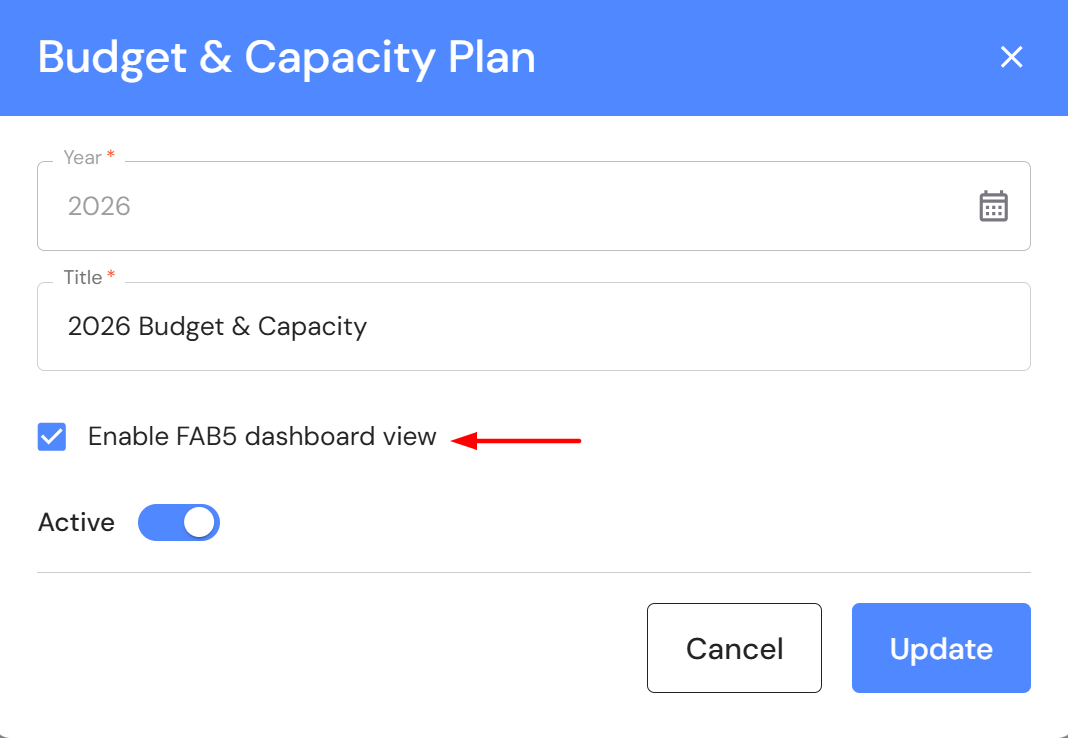Screen dimensions: 1068x738
Task: Click the "2026 Budget & Capacity" title text
Action: click(x=217, y=327)
